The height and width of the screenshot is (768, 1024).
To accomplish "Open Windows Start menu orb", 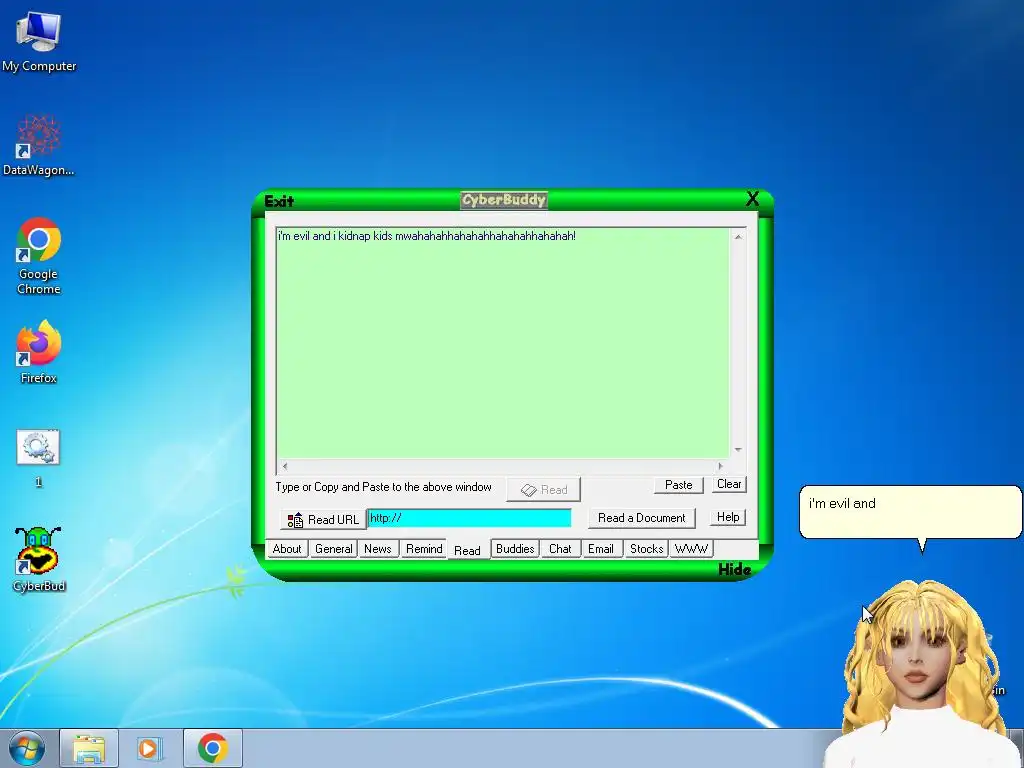I will tap(27, 748).
